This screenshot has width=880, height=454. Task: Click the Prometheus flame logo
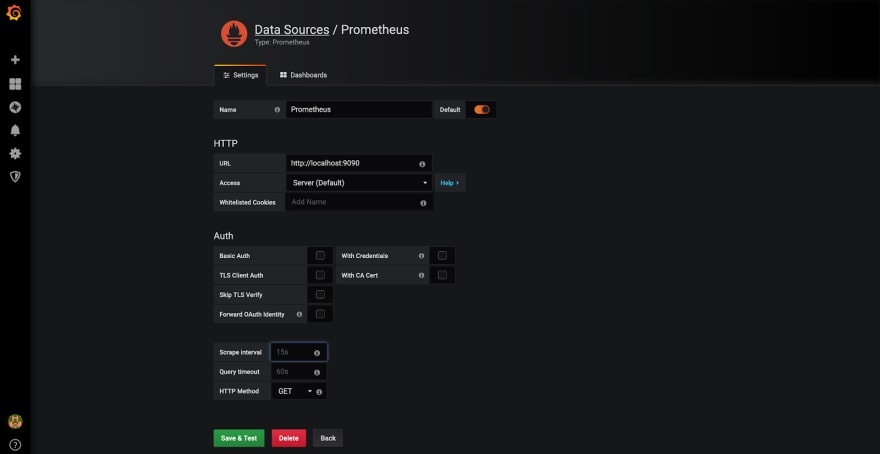(234, 34)
